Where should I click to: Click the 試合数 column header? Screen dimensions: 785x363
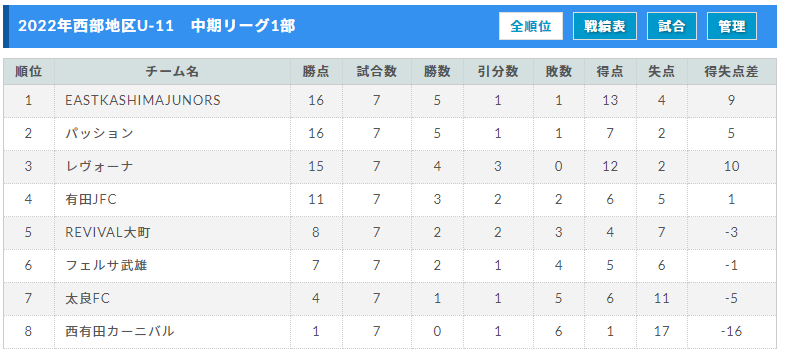[376, 72]
